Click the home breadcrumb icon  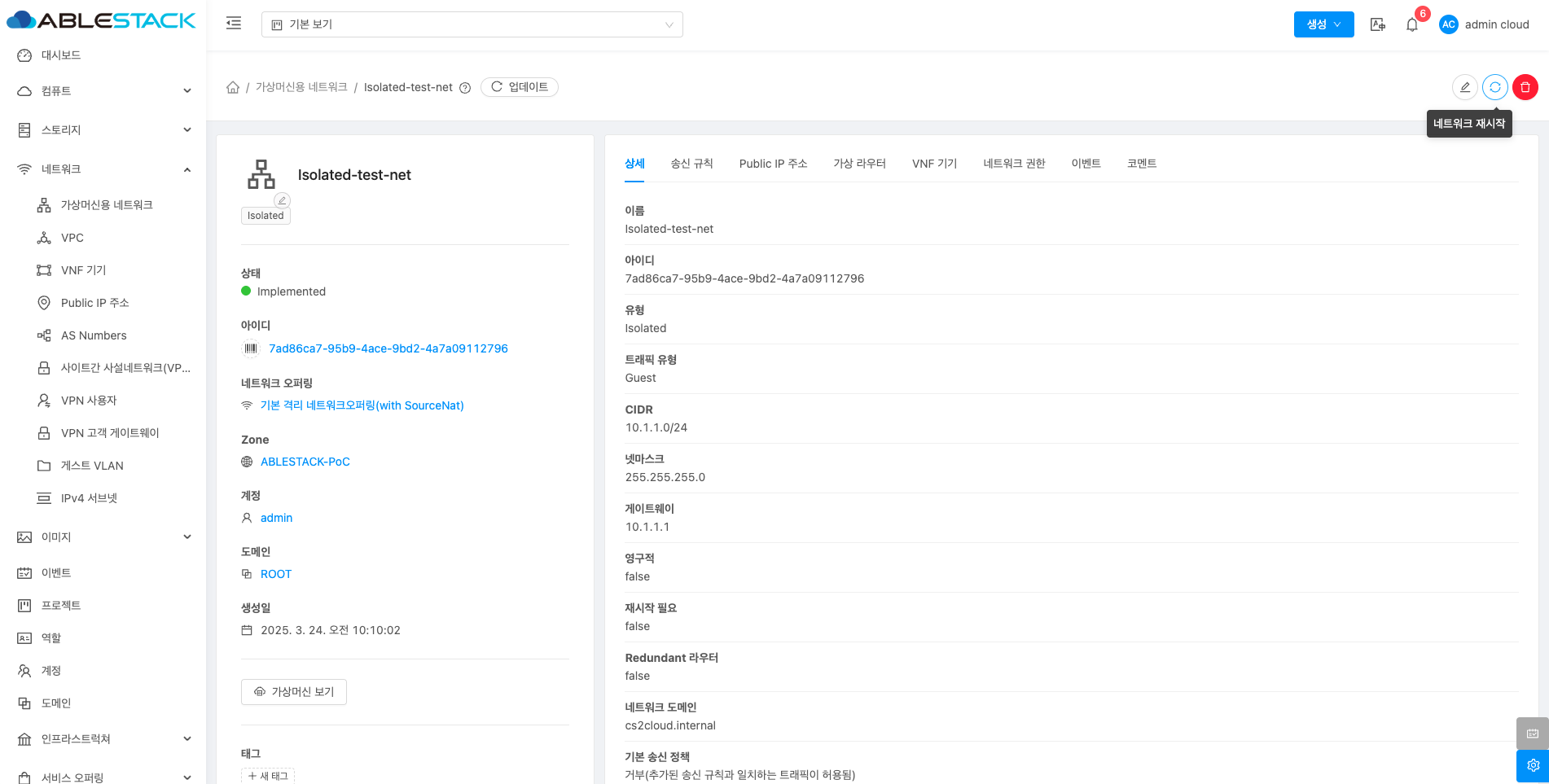[233, 87]
